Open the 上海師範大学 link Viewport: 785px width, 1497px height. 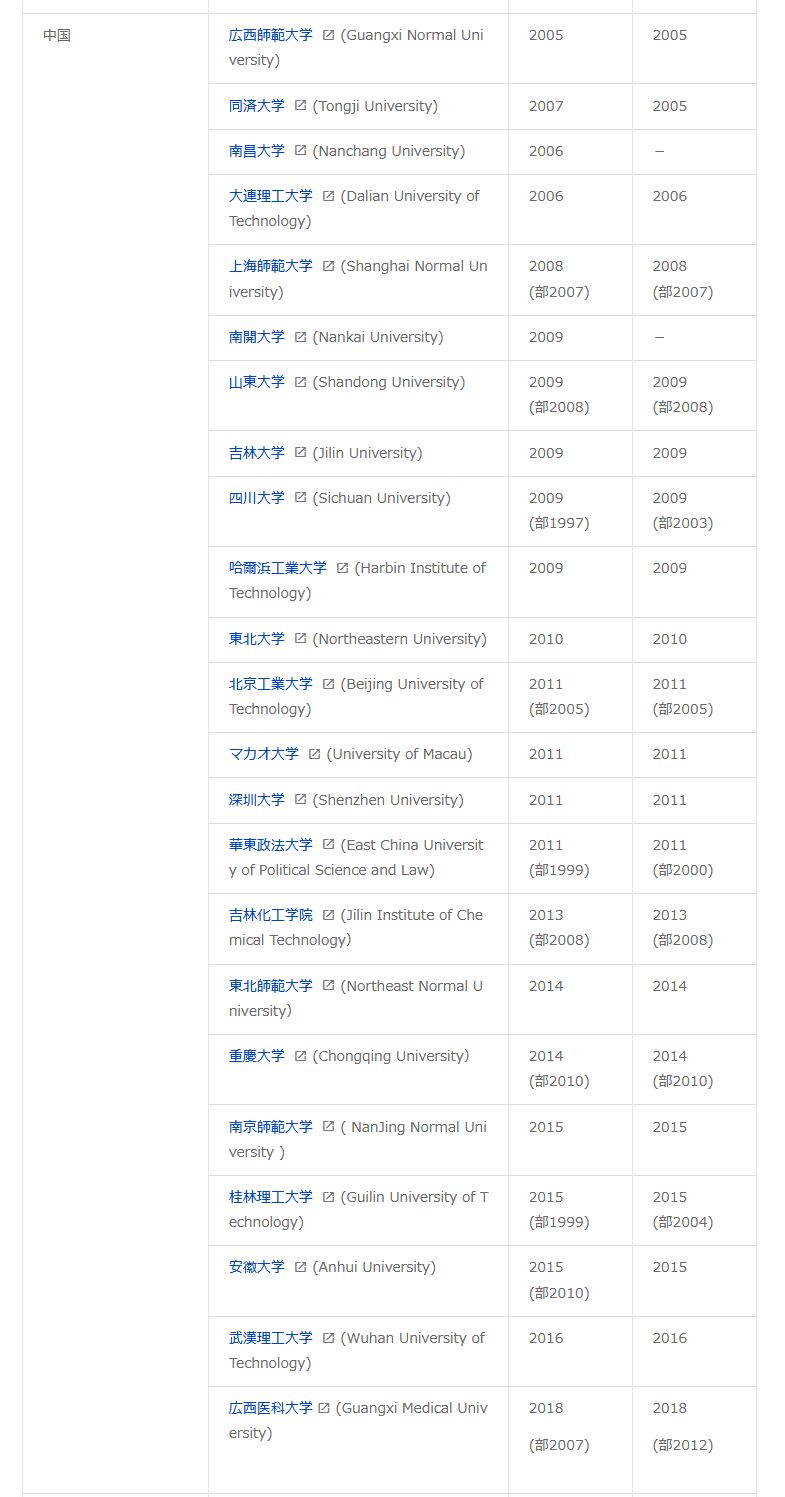(x=270, y=266)
